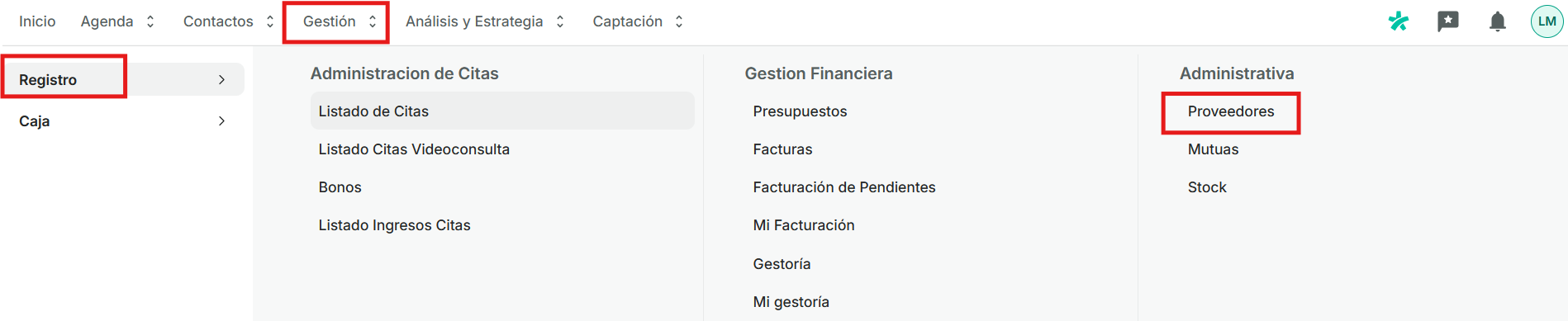Open the Facturas page
Viewport: 1568px width, 321px height.
pos(782,149)
